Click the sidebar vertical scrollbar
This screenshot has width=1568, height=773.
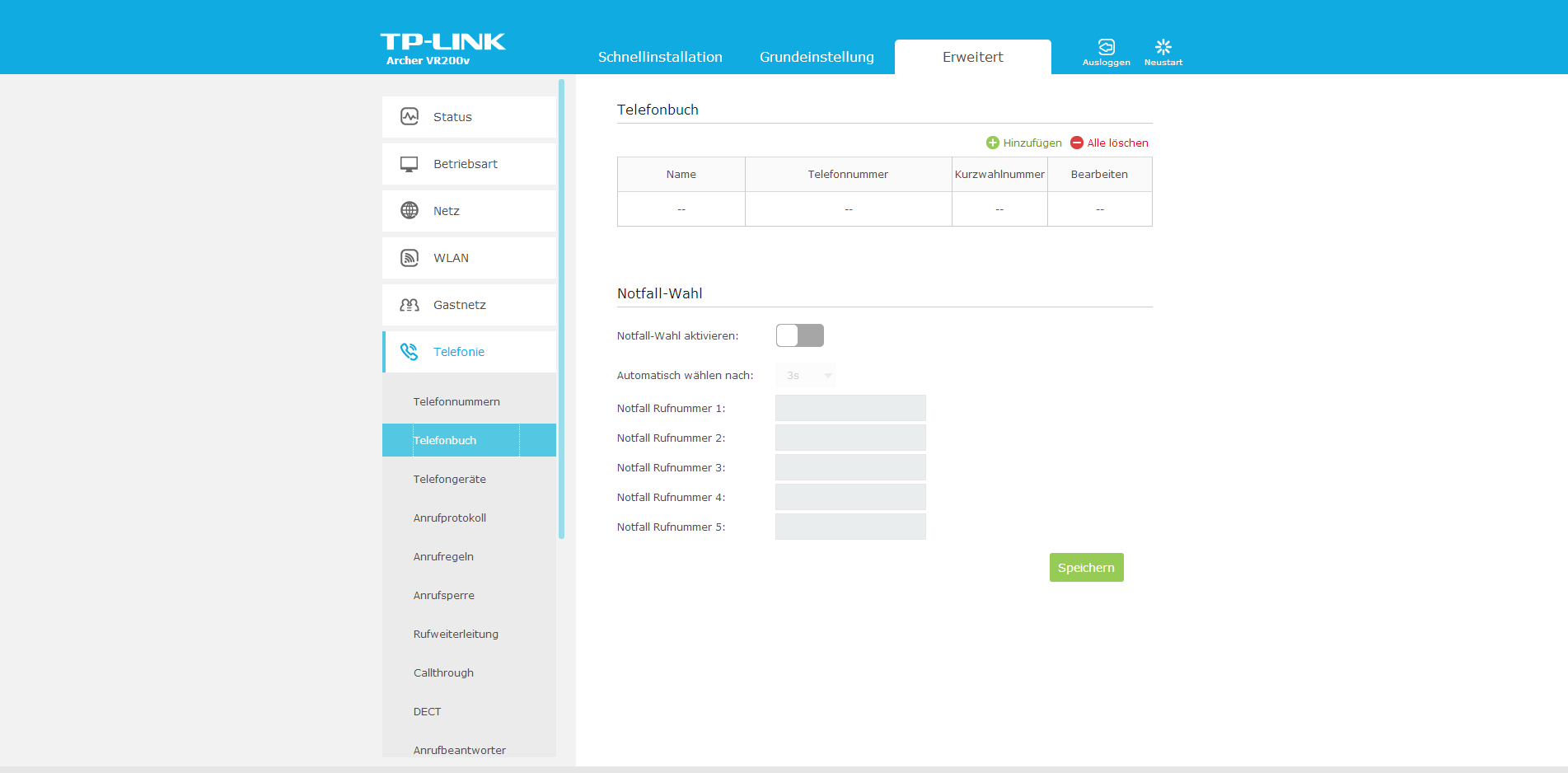point(561,309)
